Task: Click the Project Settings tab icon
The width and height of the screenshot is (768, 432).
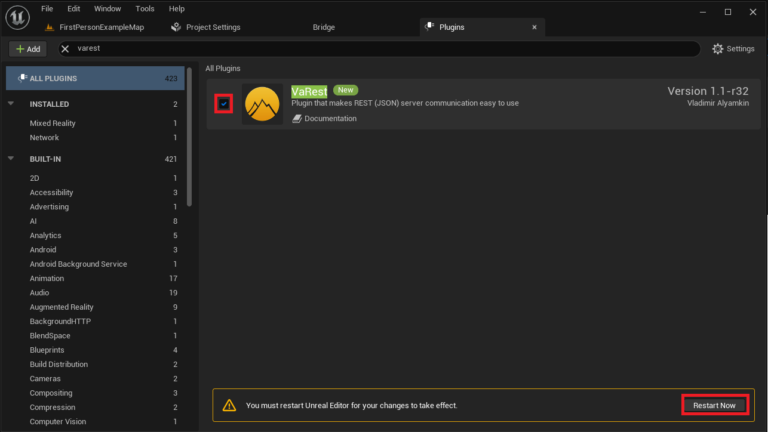Action: click(176, 27)
